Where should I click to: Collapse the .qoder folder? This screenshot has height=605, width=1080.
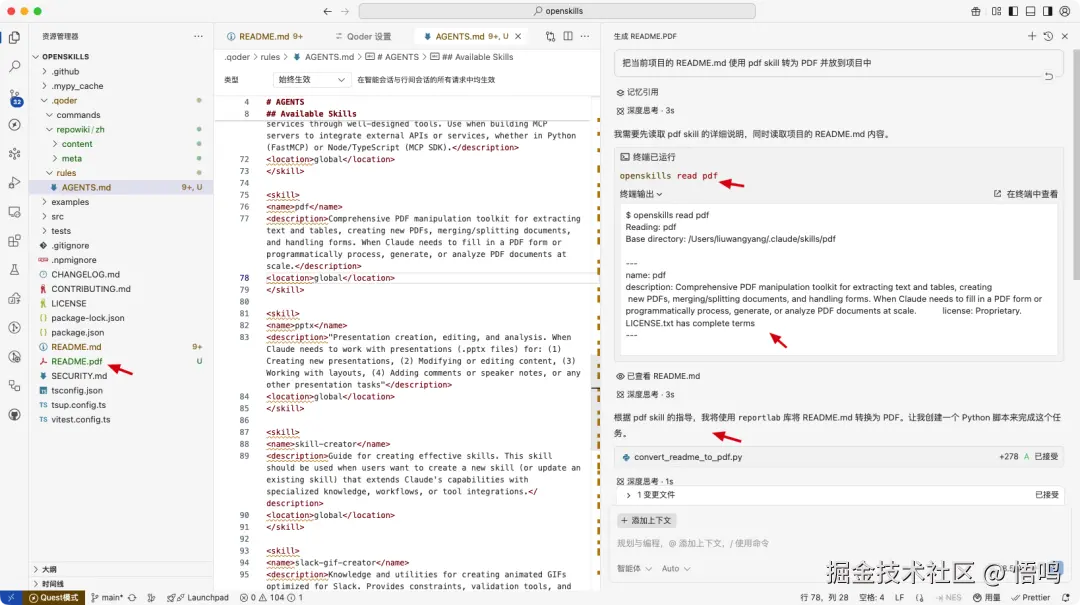64,100
